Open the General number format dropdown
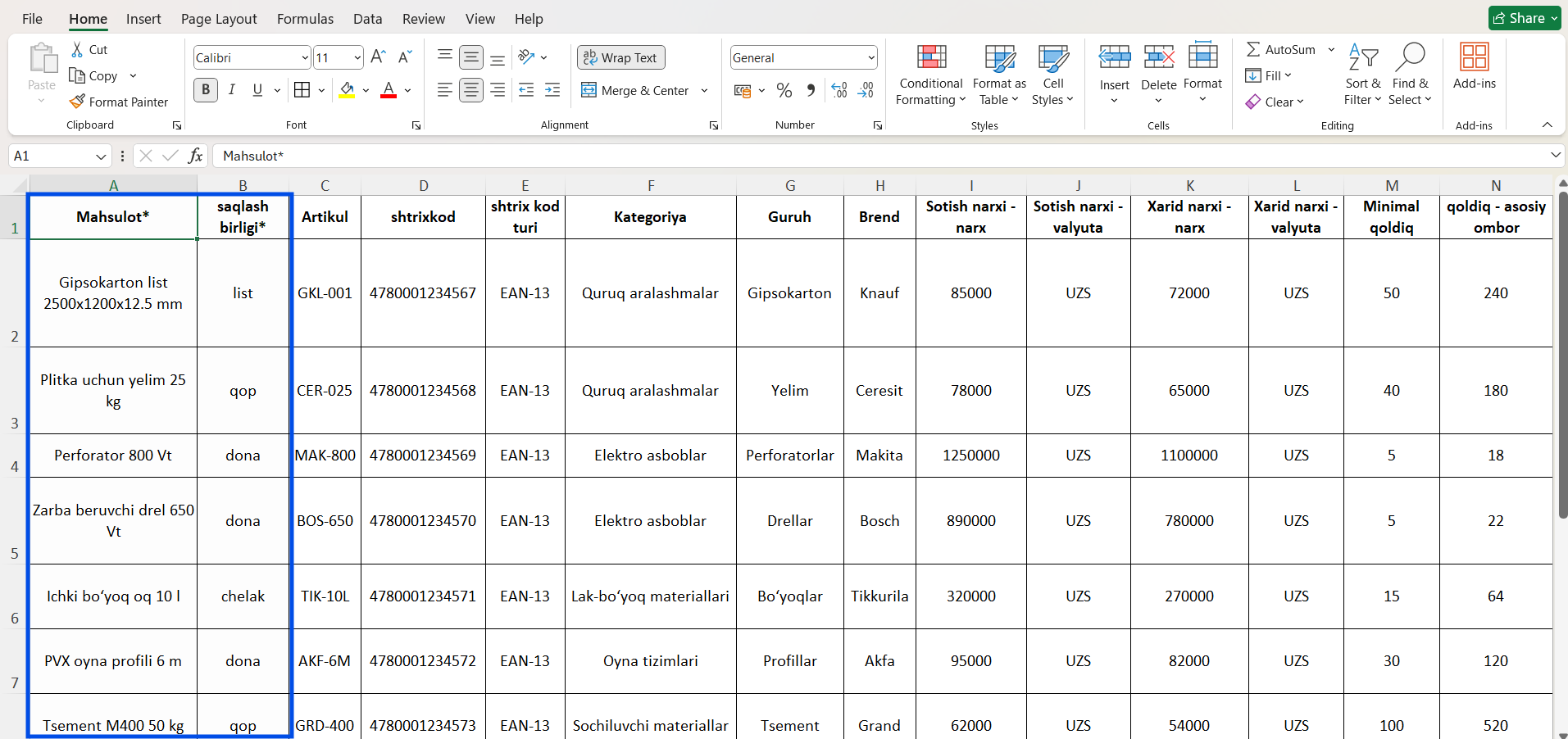 (x=870, y=57)
